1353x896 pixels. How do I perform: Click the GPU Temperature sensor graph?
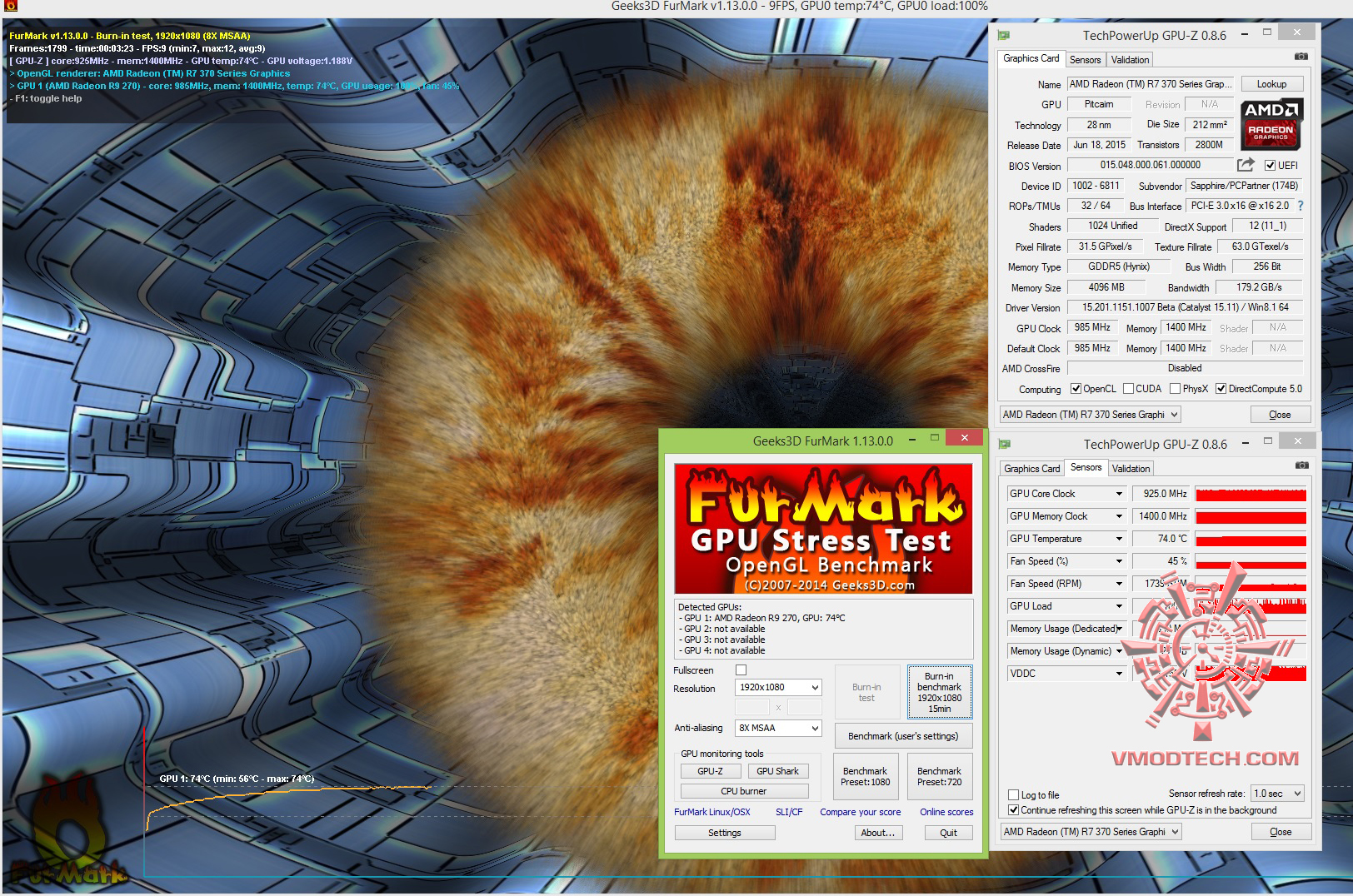tap(1251, 539)
